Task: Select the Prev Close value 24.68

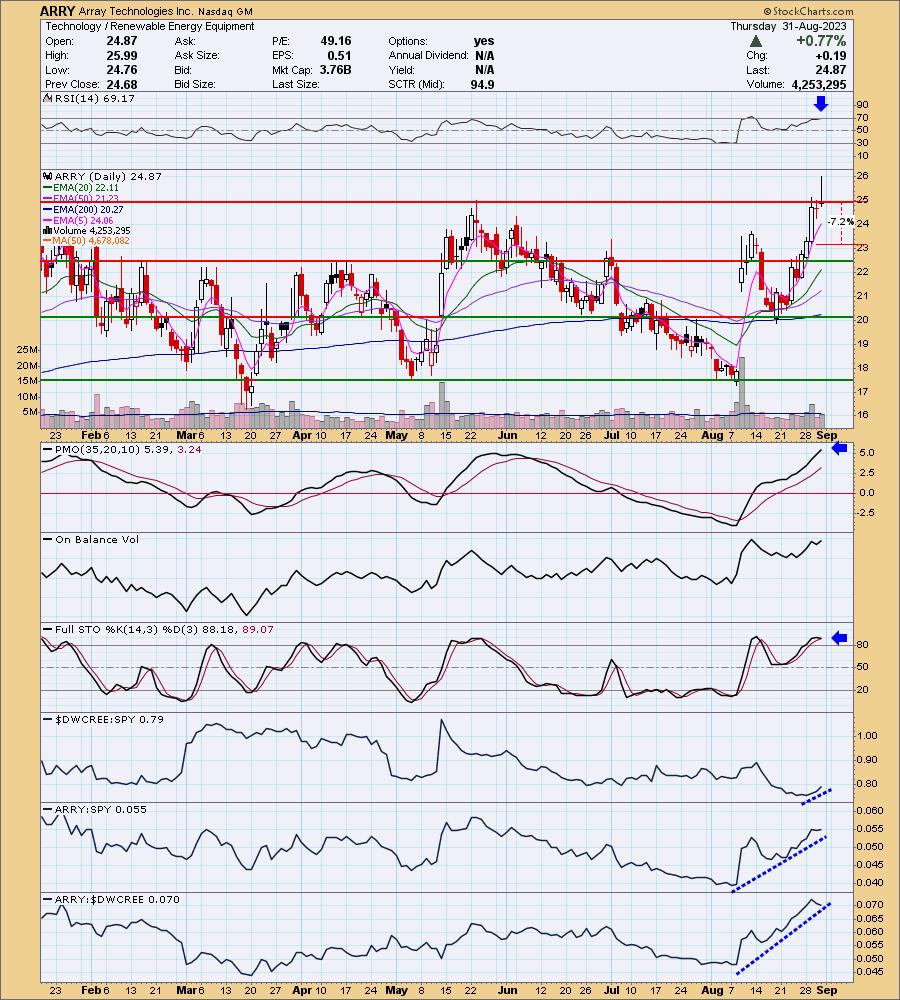Action: (x=122, y=84)
